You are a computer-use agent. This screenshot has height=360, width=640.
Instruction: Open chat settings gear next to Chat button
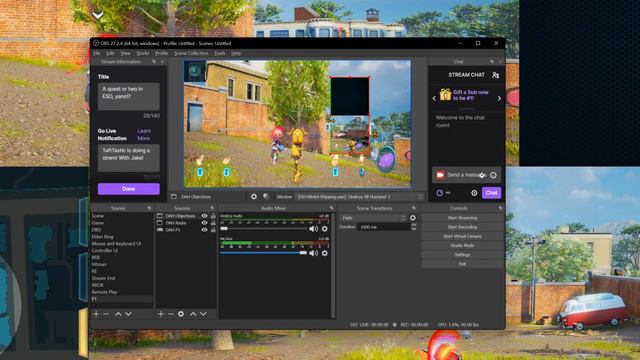coord(474,193)
